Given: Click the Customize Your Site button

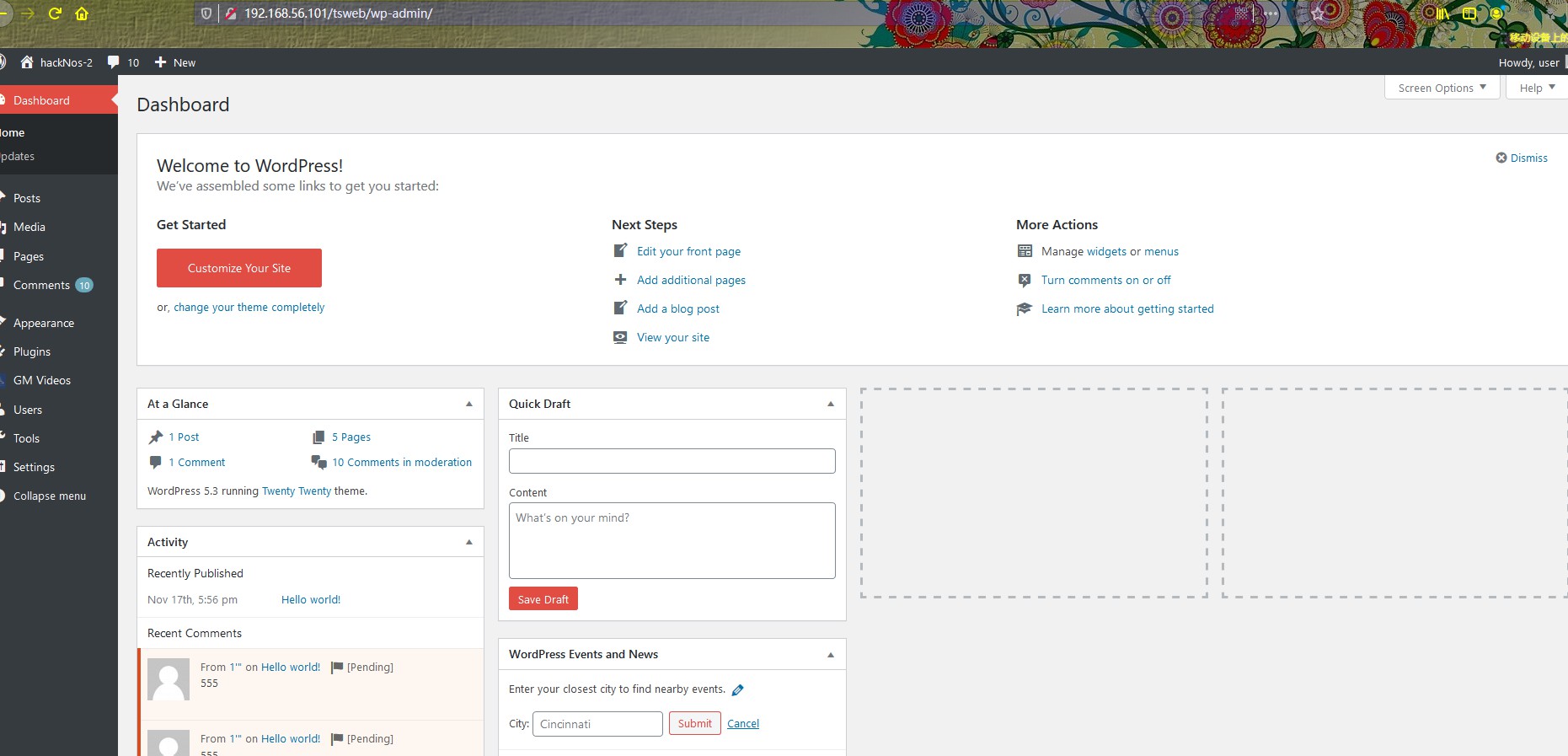Looking at the screenshot, I should (x=239, y=268).
